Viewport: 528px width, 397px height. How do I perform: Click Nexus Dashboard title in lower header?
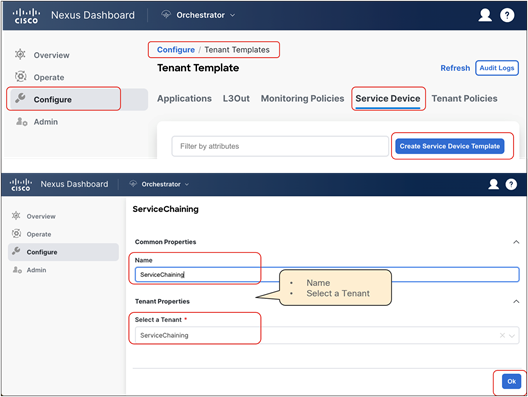[x=74, y=184]
